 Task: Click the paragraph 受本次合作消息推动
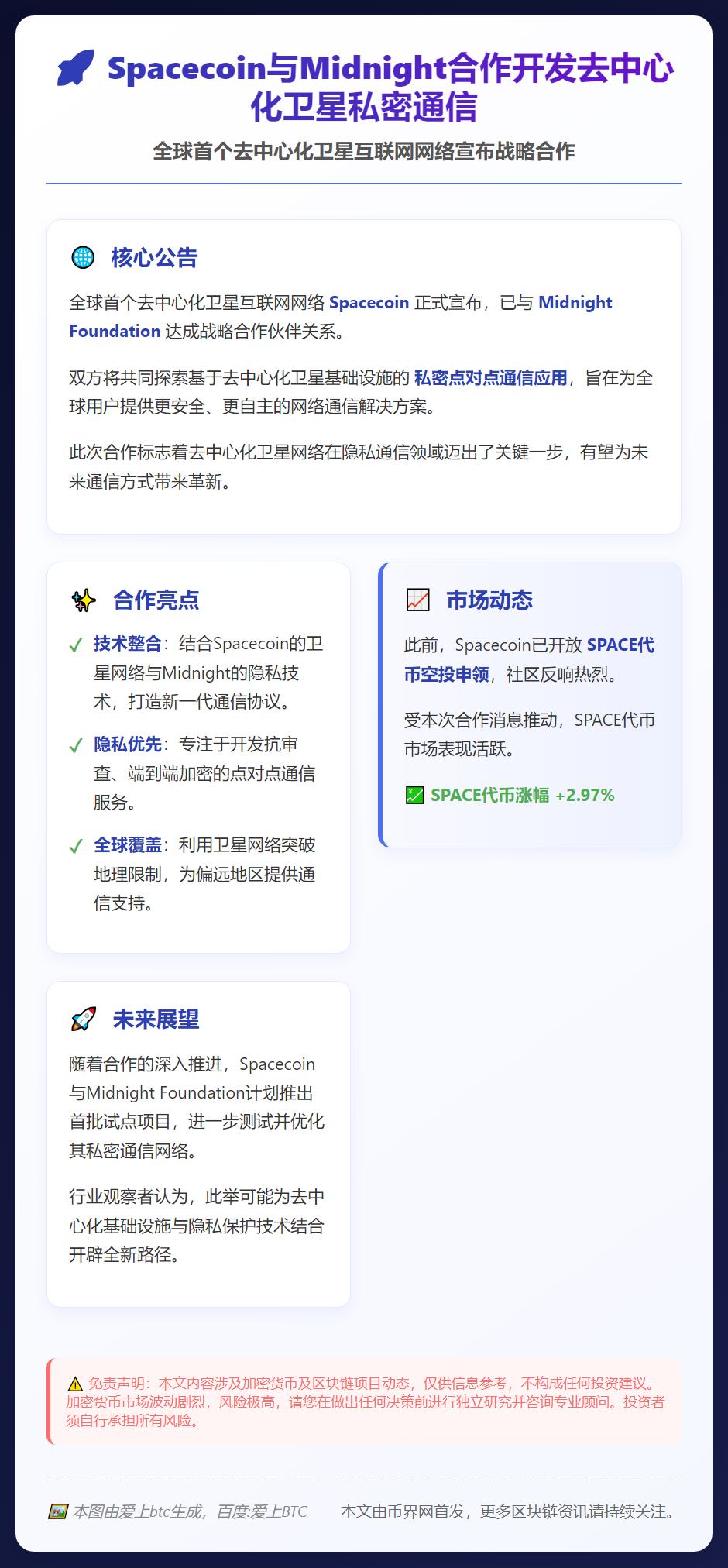[530, 734]
